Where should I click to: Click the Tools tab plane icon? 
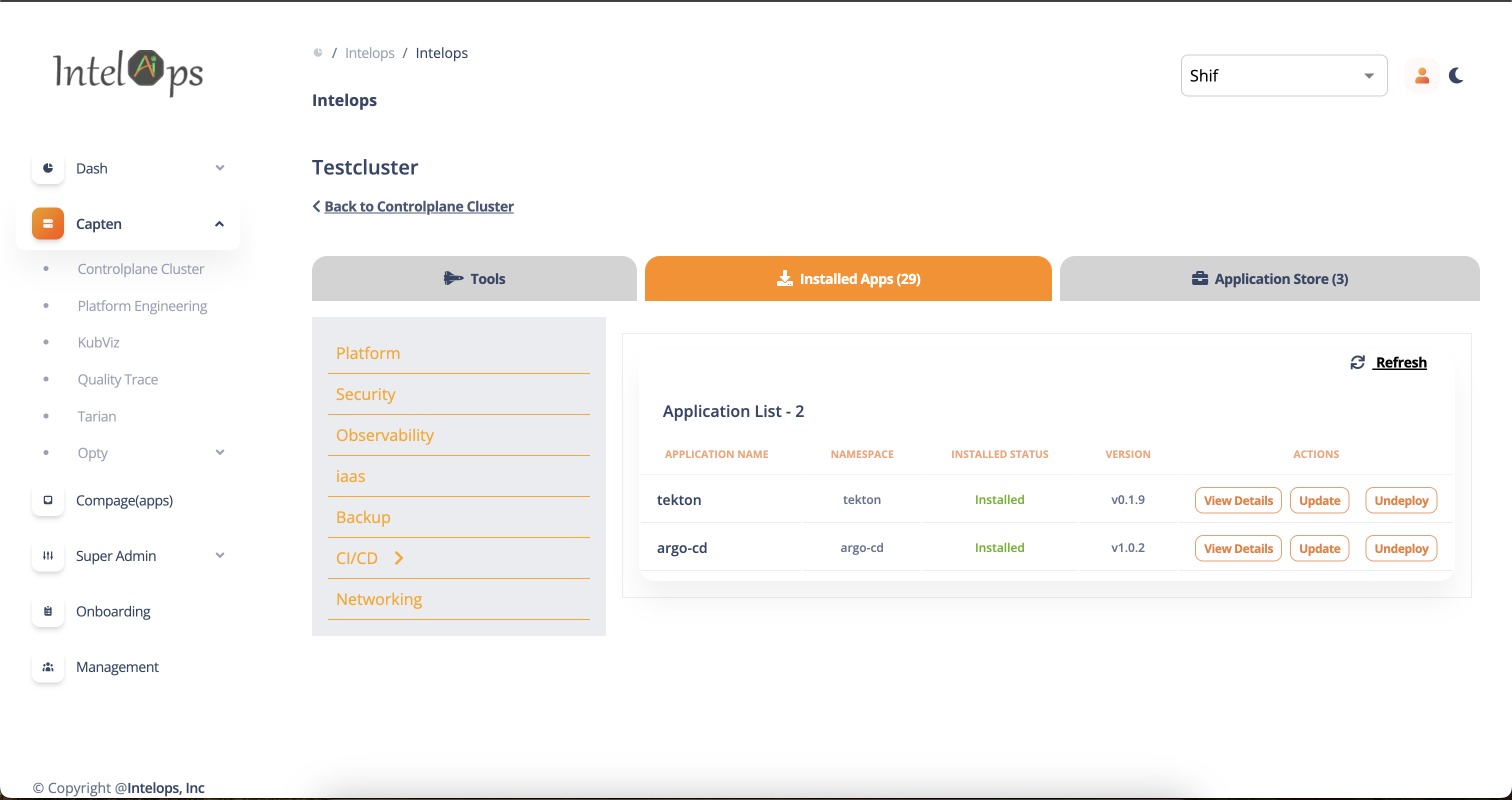tap(453, 278)
